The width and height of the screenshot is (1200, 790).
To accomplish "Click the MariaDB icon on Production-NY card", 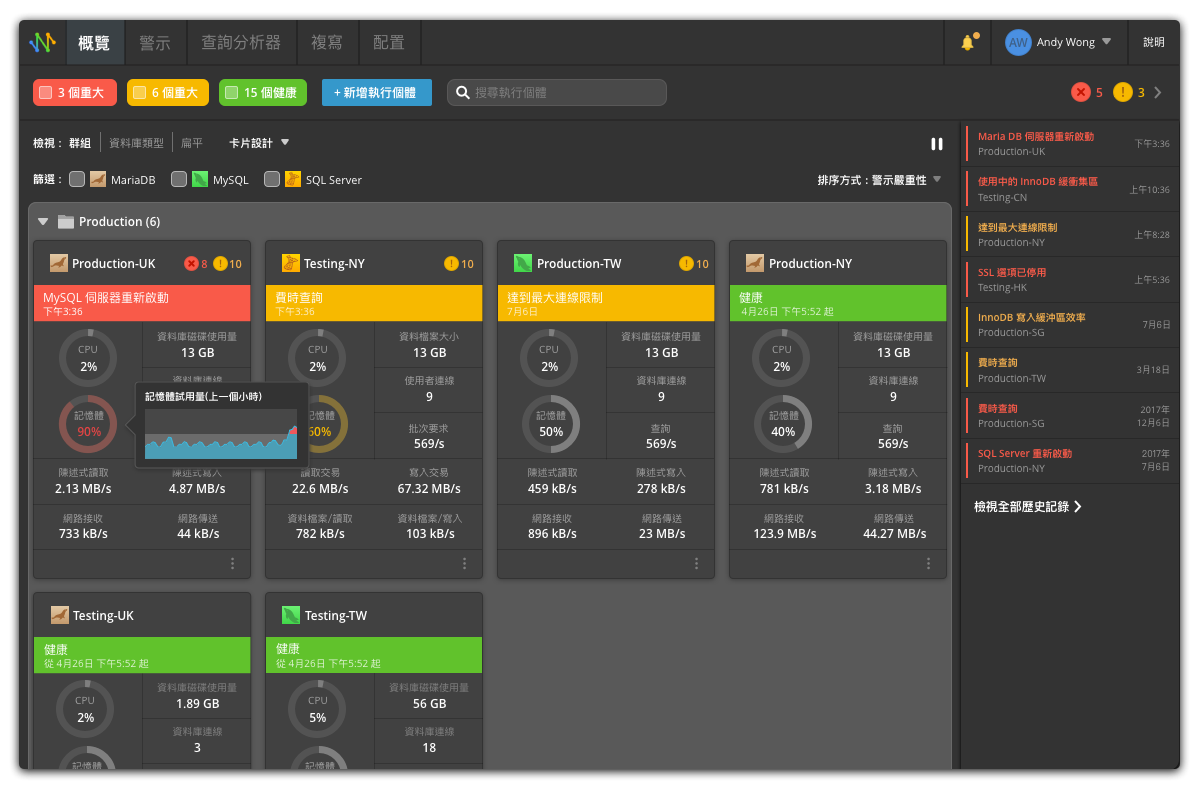I will coord(755,263).
